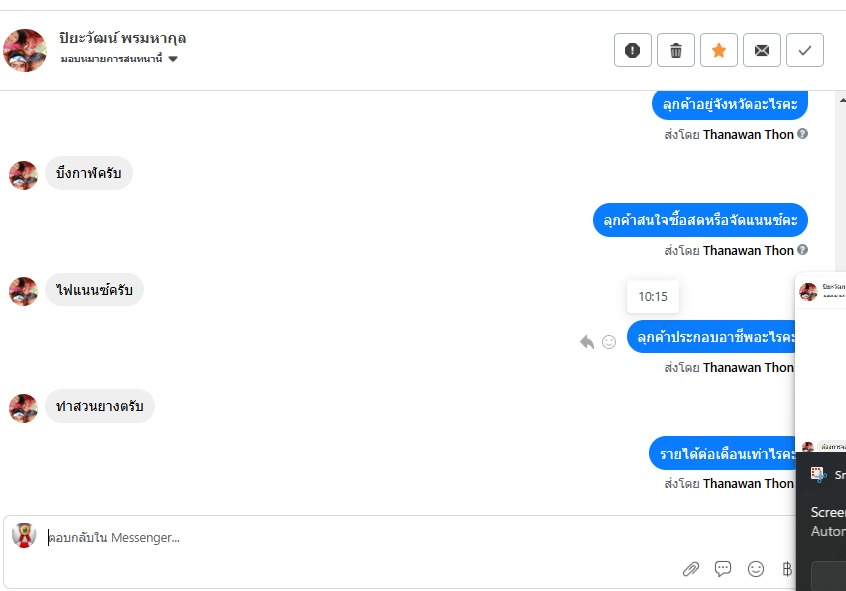Toggle the orange star follow-up flag

coord(719,50)
